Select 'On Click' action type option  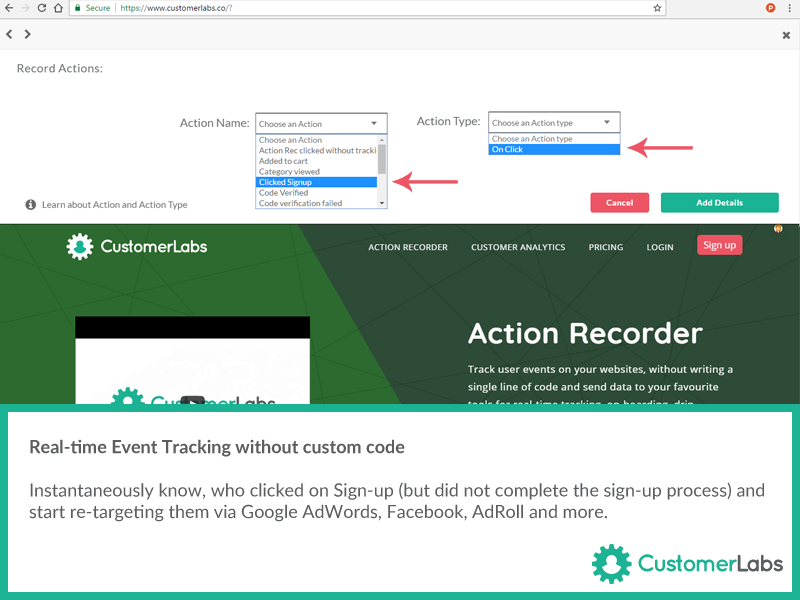(554, 149)
